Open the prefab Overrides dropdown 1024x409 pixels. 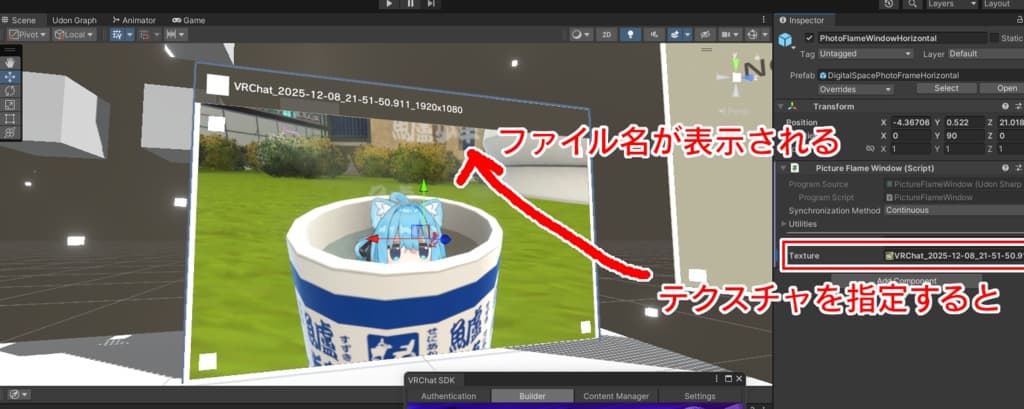coord(856,89)
